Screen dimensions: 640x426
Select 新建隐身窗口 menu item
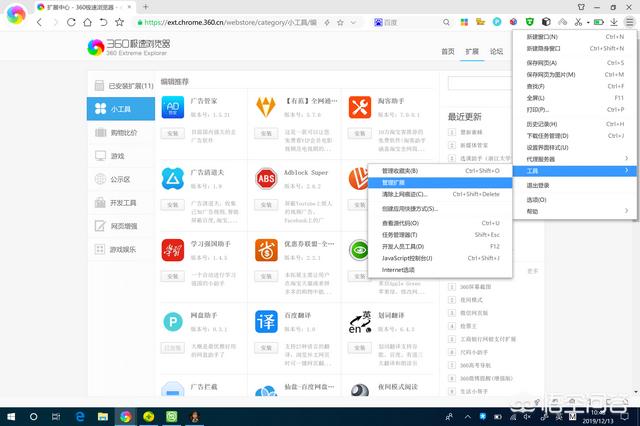click(x=575, y=48)
